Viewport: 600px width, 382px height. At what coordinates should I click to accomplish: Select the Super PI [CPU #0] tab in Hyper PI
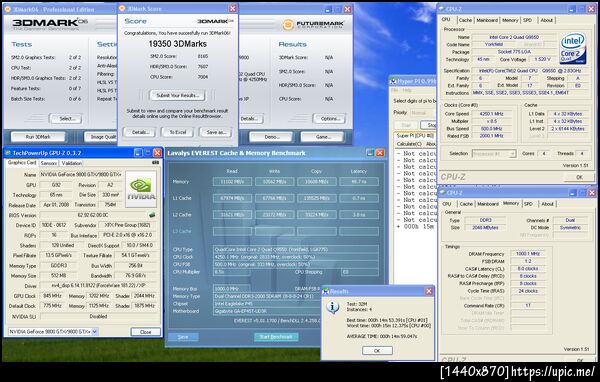[x=415, y=135]
